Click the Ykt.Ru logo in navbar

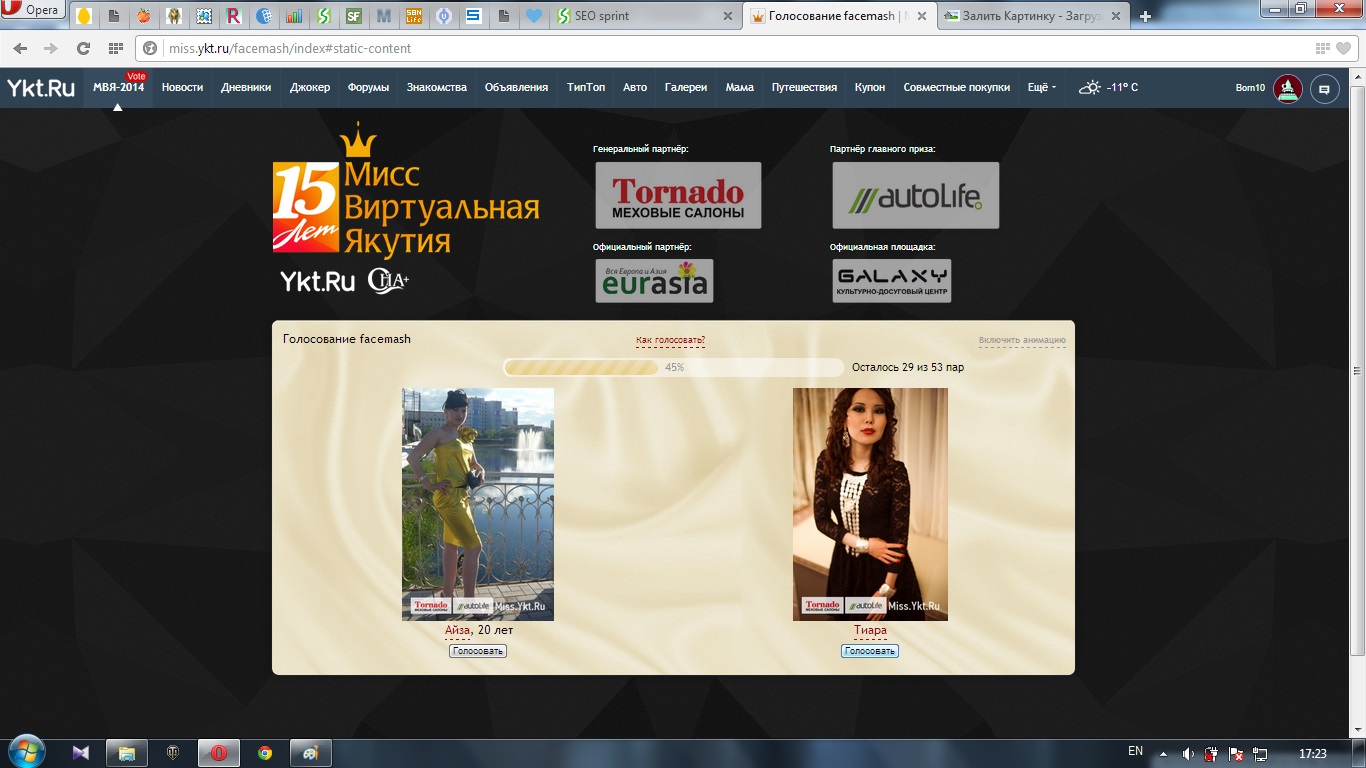41,88
